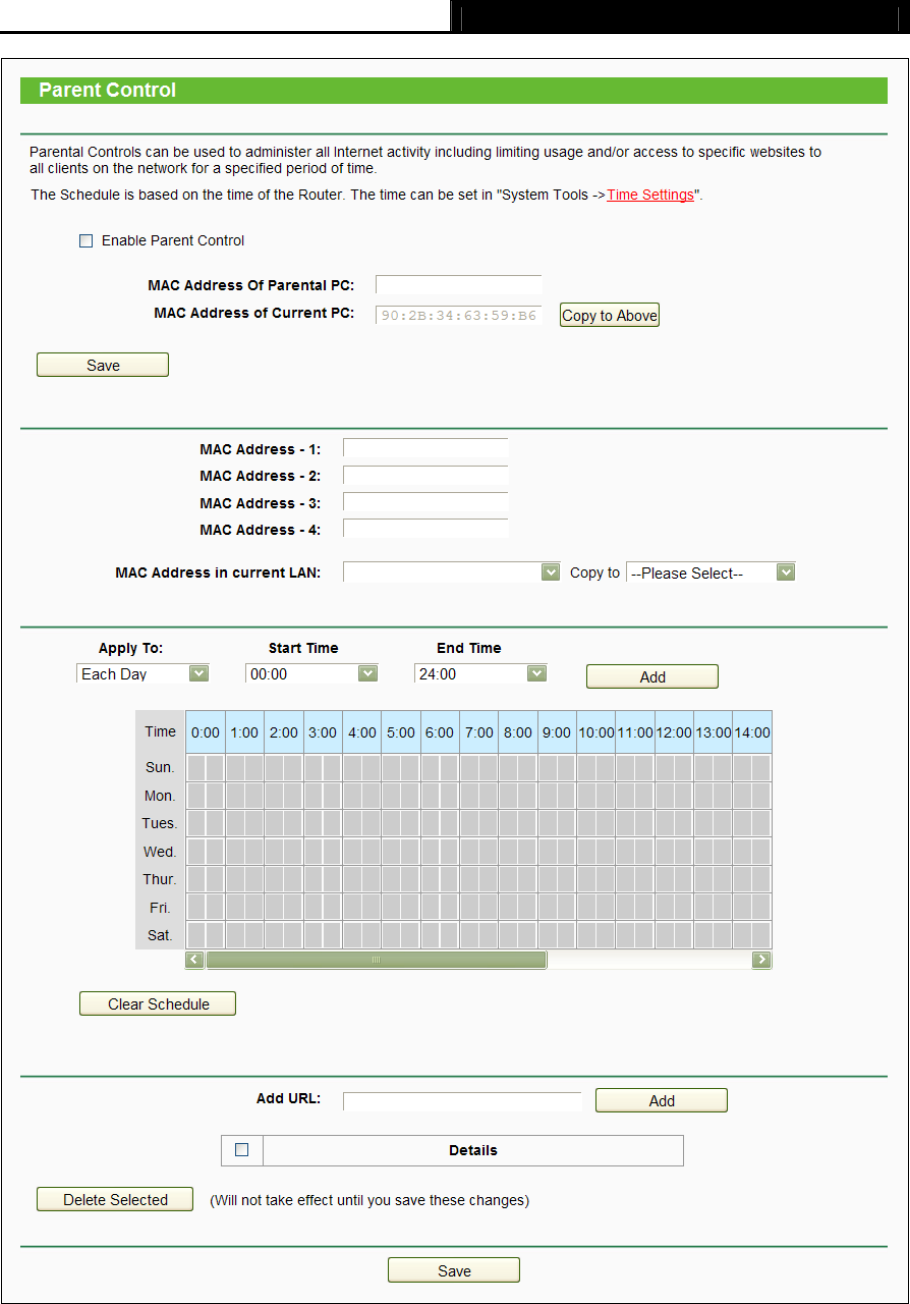Focus the MAC Address Of Parental PC field
This screenshot has height=1304, width=910.
point(459,287)
